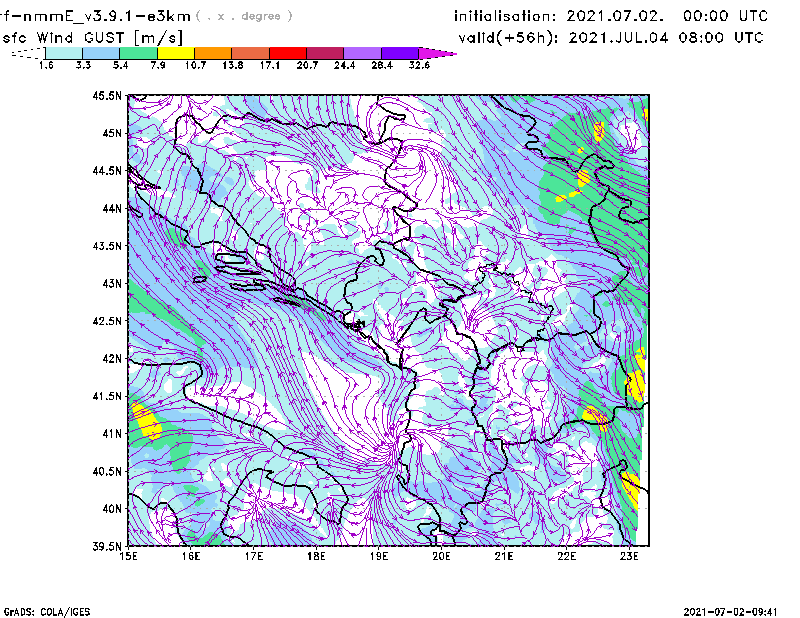Click the 'initialisation: 2021.07.02. 00:00 UTC' text

tap(611, 16)
